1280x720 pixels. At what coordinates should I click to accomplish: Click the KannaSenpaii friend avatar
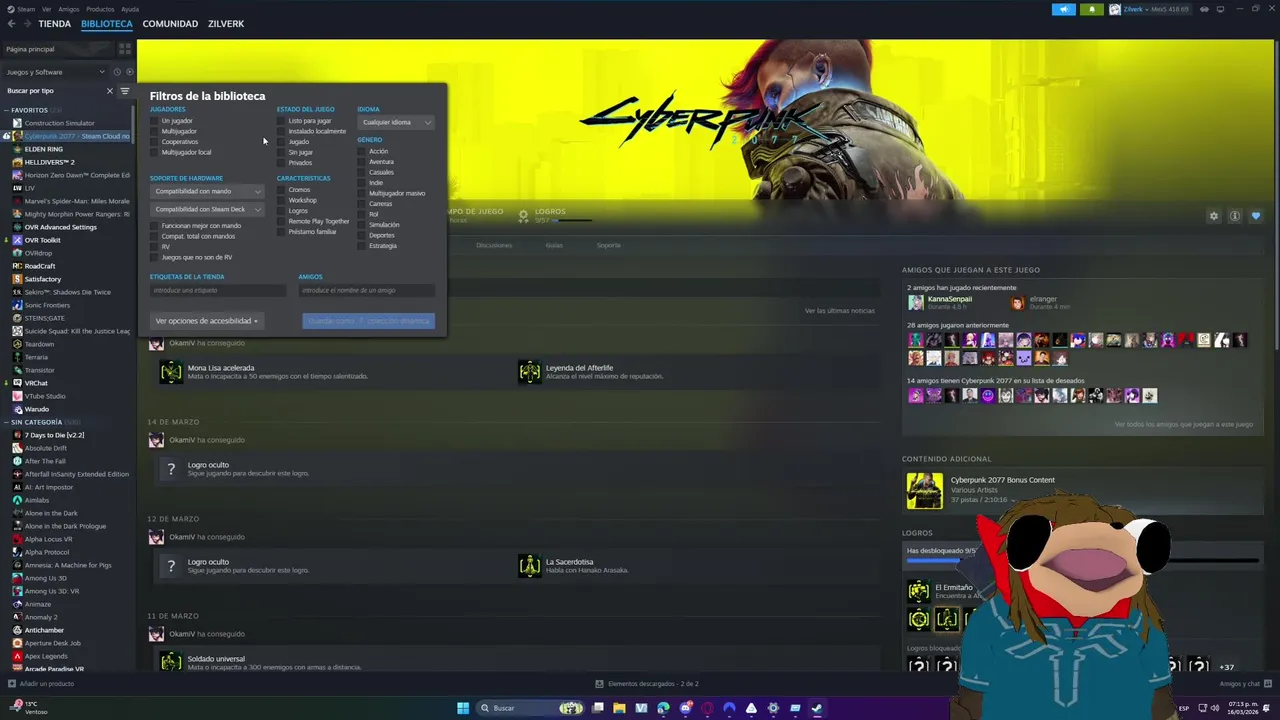coord(915,302)
